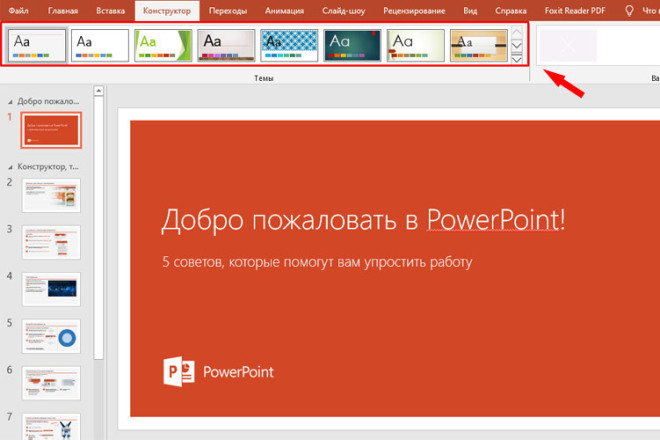Go to the Рецензирование tab
Screen dimensions: 660x440
[x=414, y=11]
